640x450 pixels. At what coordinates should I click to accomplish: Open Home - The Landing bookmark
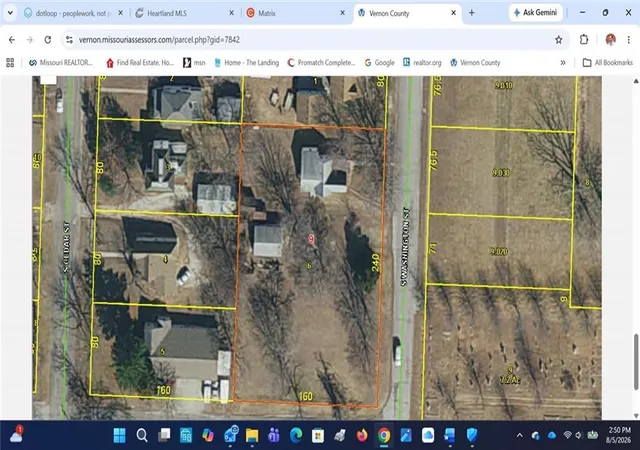[x=247, y=62]
